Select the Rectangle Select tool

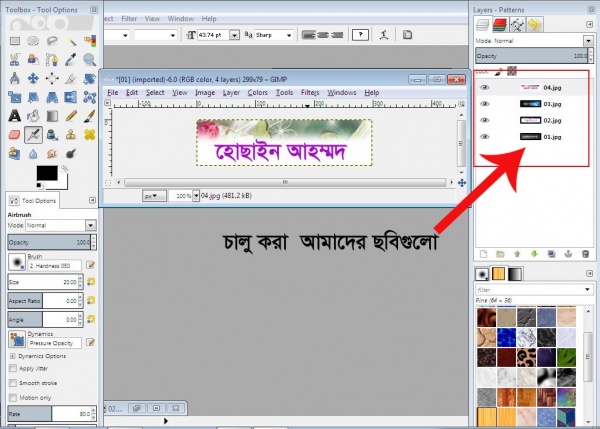[x=15, y=41]
